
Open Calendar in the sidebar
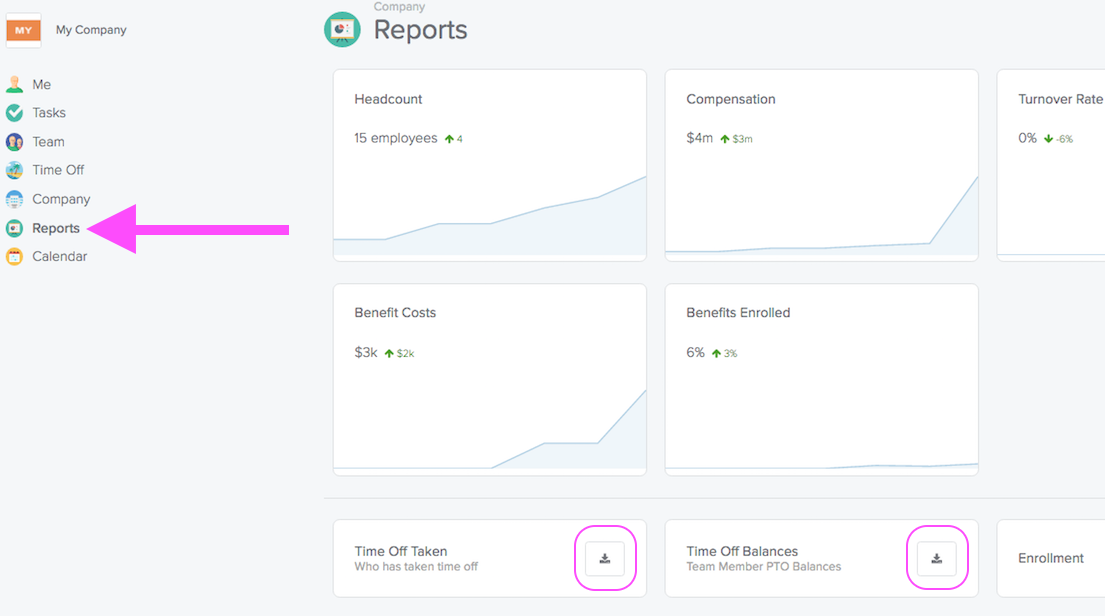click(60, 257)
